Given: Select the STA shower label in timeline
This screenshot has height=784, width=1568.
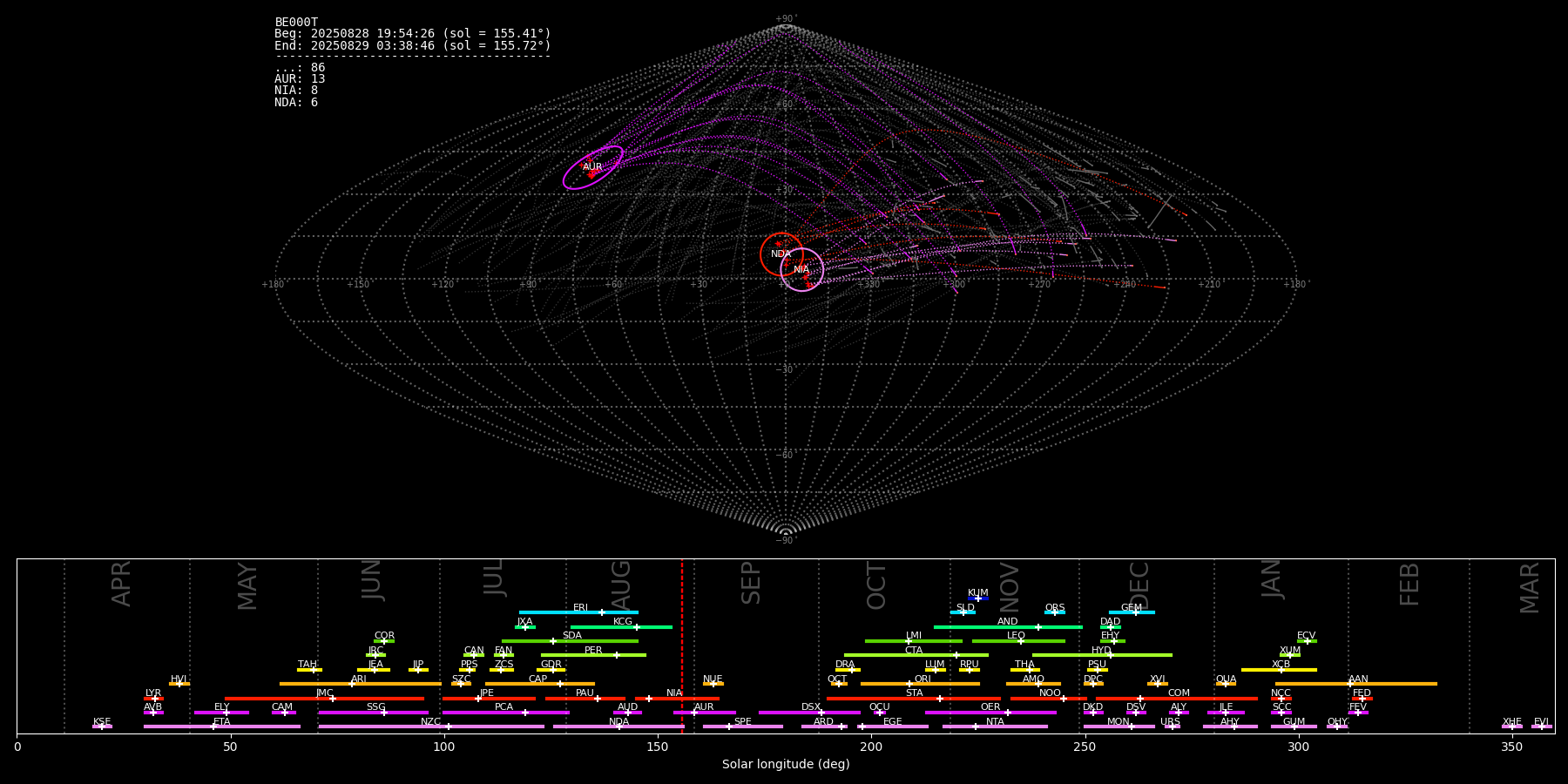Looking at the screenshot, I should 915,693.
